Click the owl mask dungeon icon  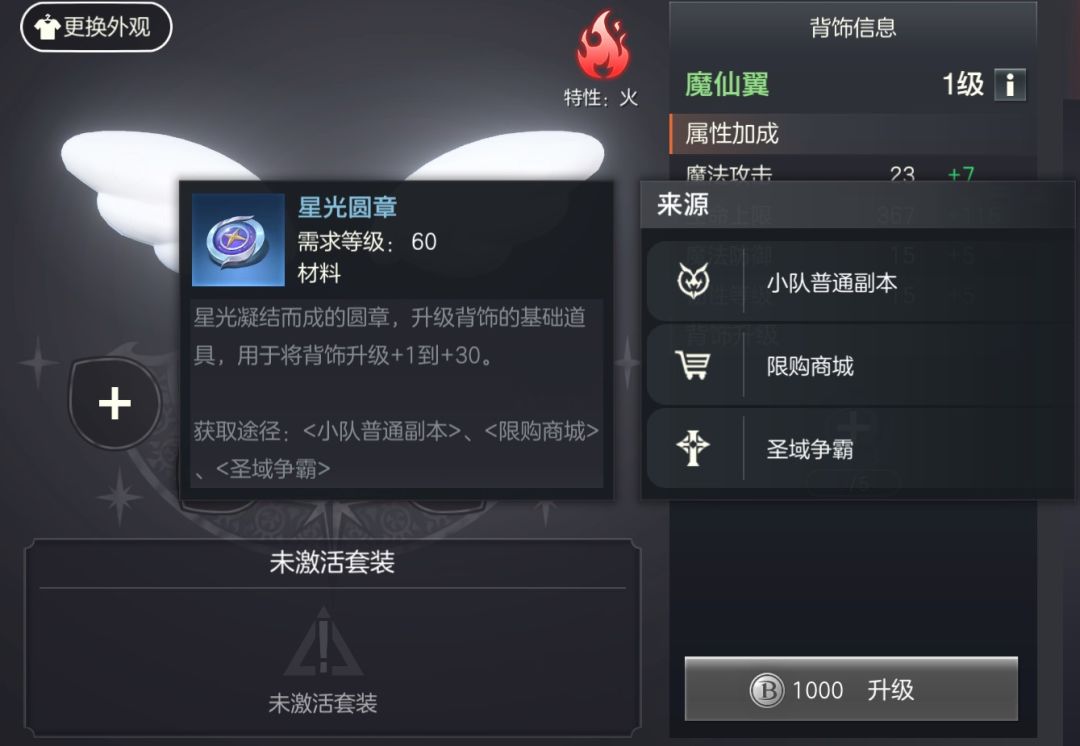point(694,281)
